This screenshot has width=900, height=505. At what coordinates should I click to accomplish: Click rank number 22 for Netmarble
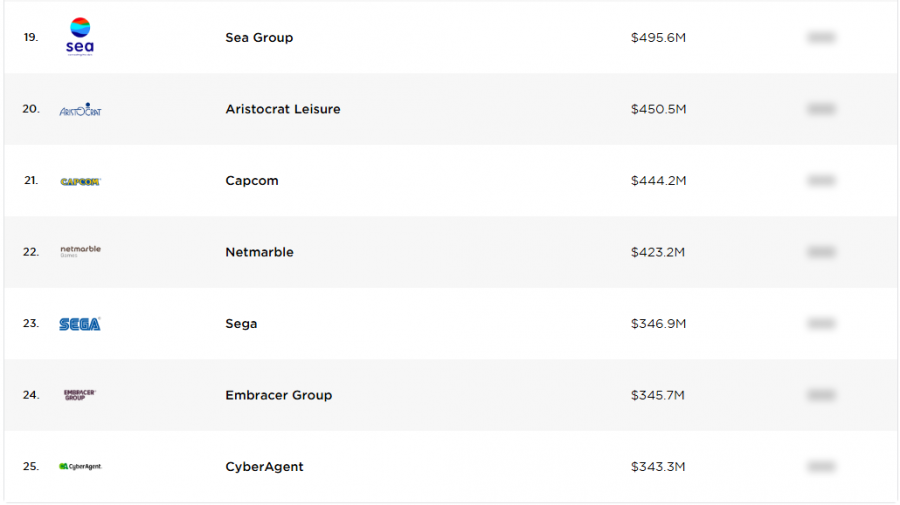pos(31,252)
